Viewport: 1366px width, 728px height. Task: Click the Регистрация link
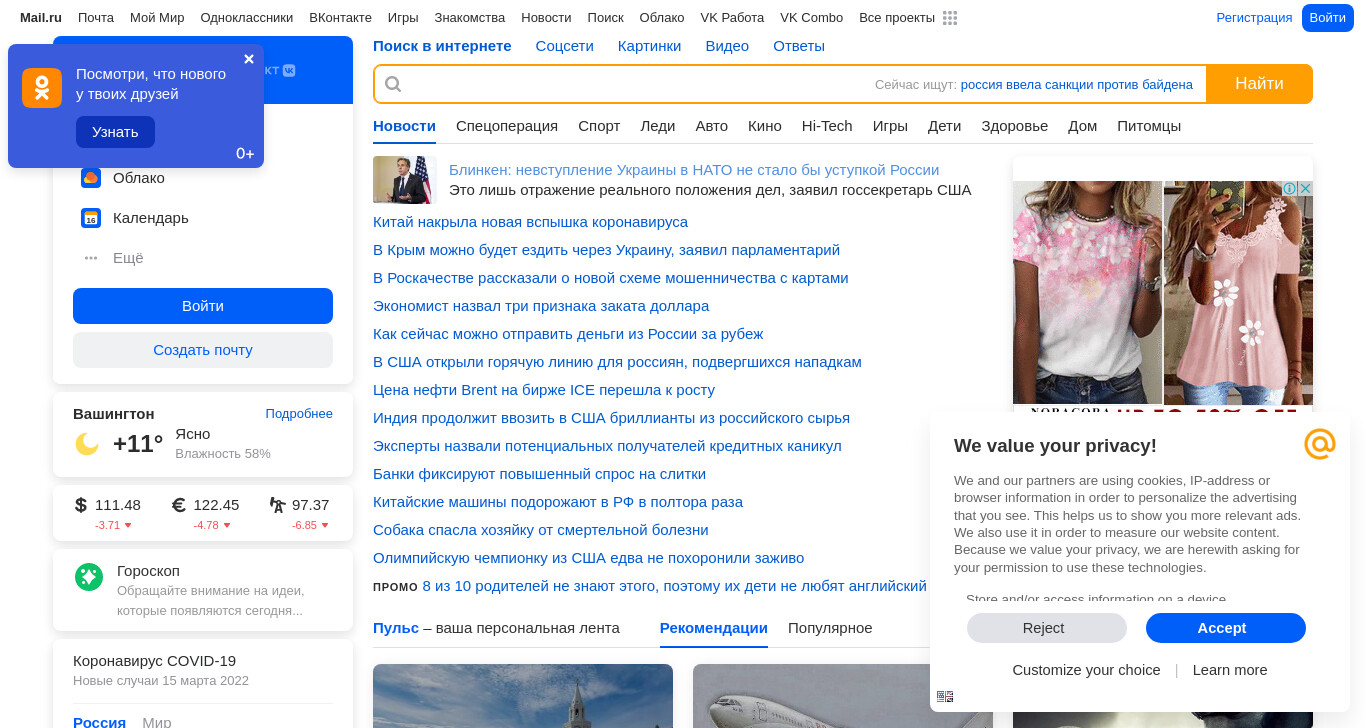[x=1254, y=18]
